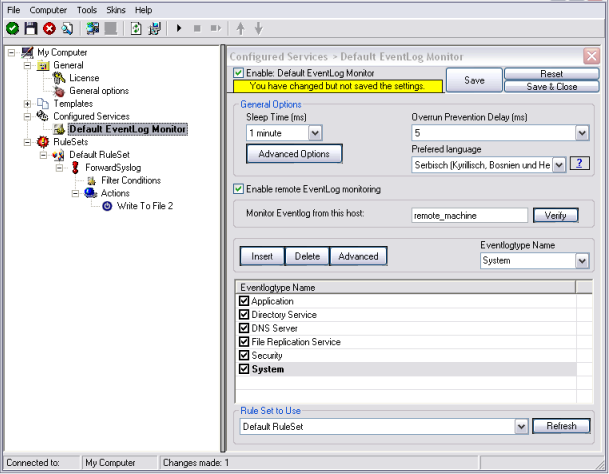Uncheck File Replication Service eventlog type
The width and height of the screenshot is (609, 474).
click(244, 342)
